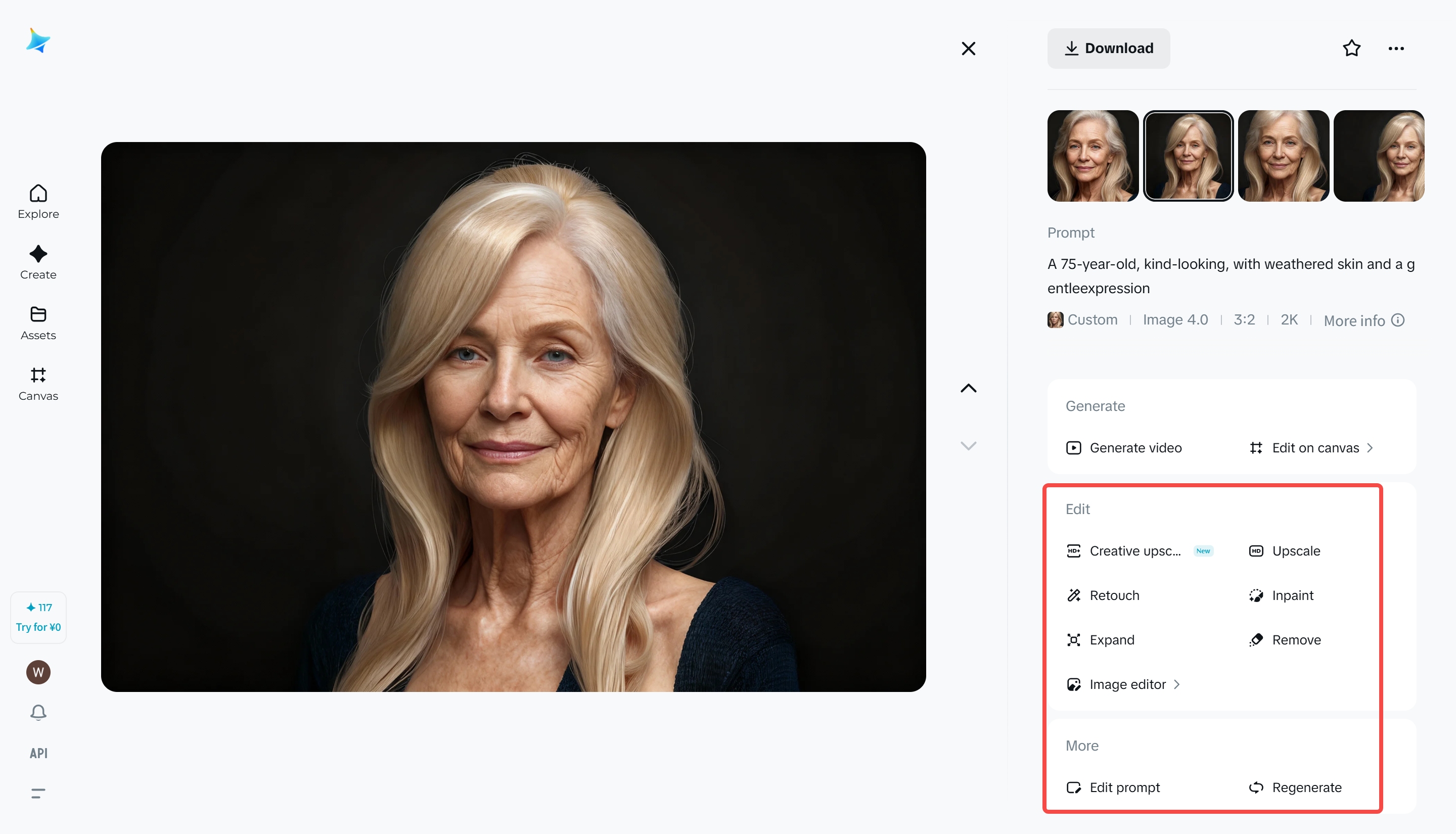Open Edit on canvas
Image resolution: width=1456 pixels, height=834 pixels.
click(x=1315, y=447)
